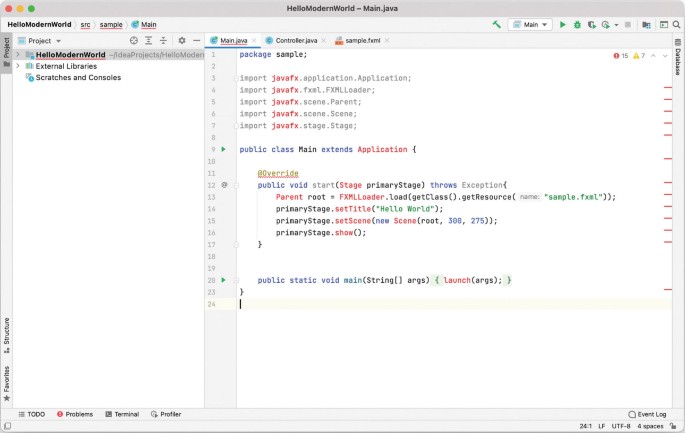The image size is (685, 433).
Task: Expand the External Libraries tree node
Action: click(x=18, y=66)
